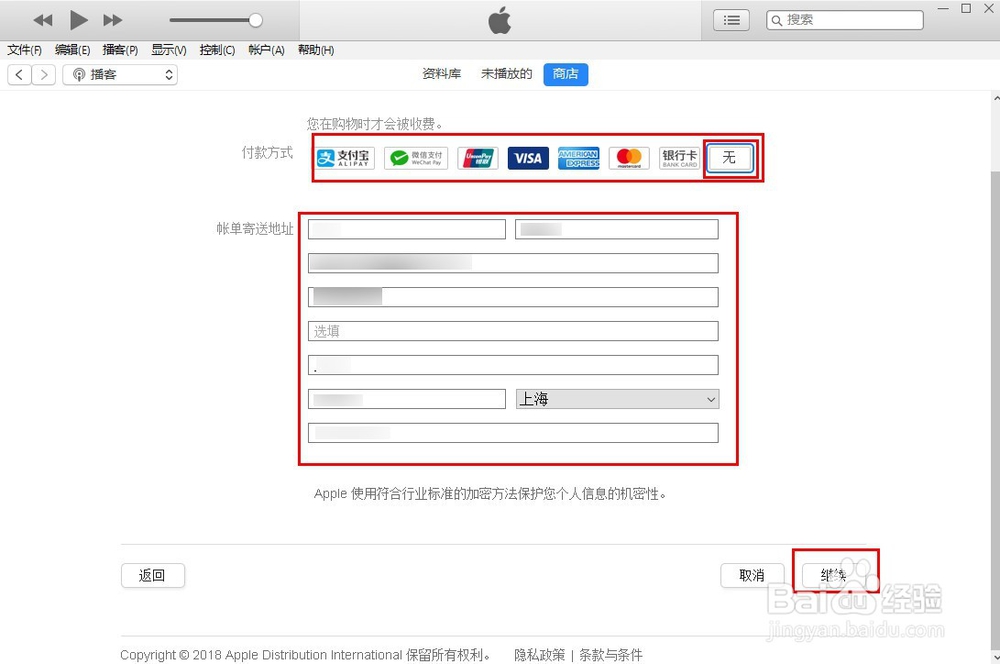Focus the 搜索 search field

click(845, 20)
